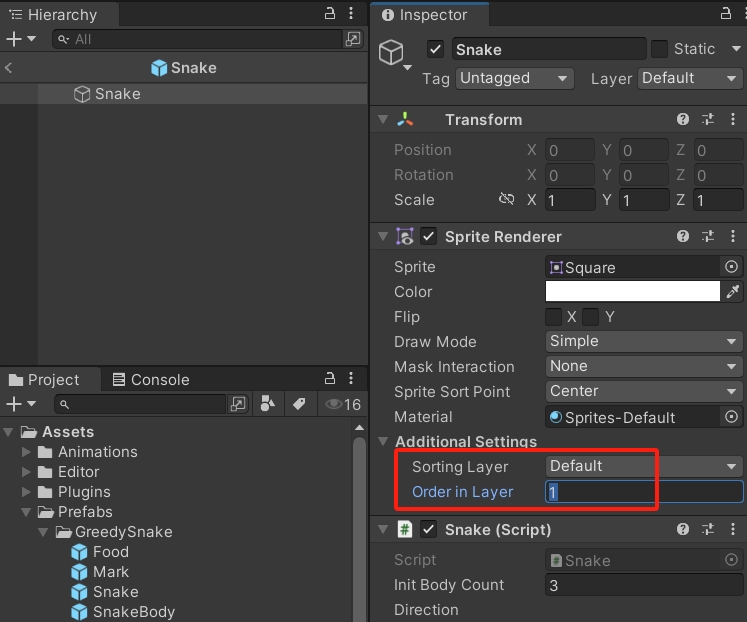
Task: Lock the Project panel
Action: coord(330,379)
